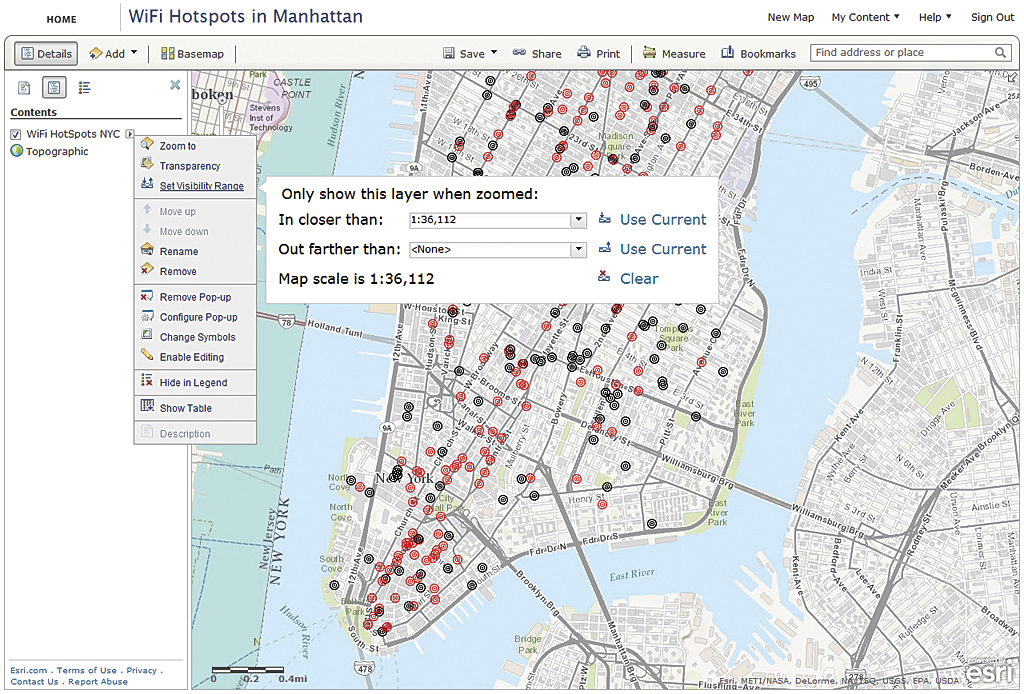Click the Print button
Screen dimensions: 1024x694
[598, 54]
